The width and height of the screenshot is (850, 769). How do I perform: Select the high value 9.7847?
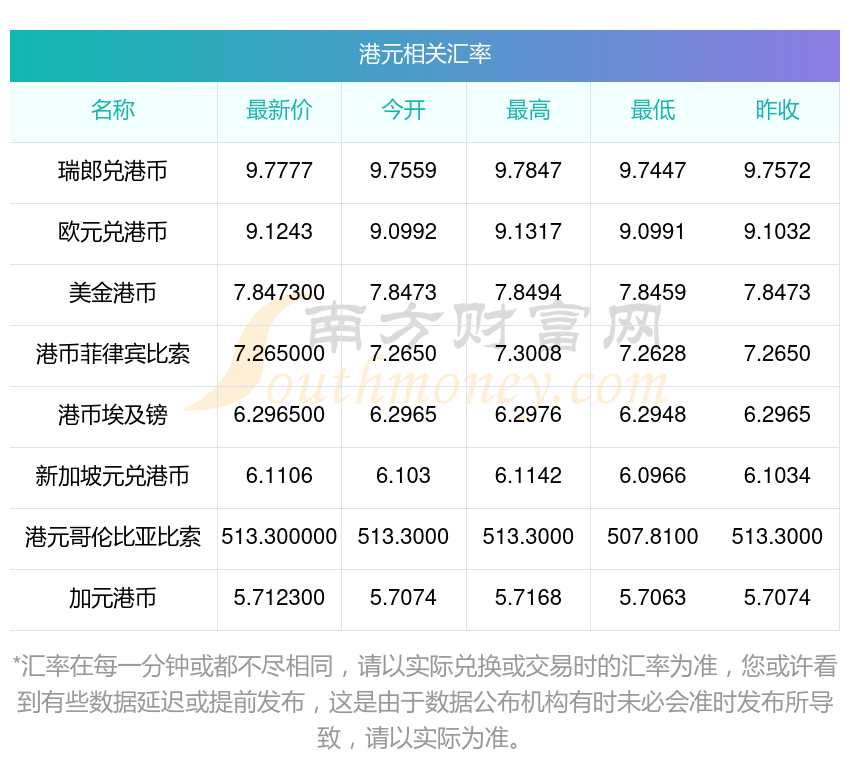point(528,171)
